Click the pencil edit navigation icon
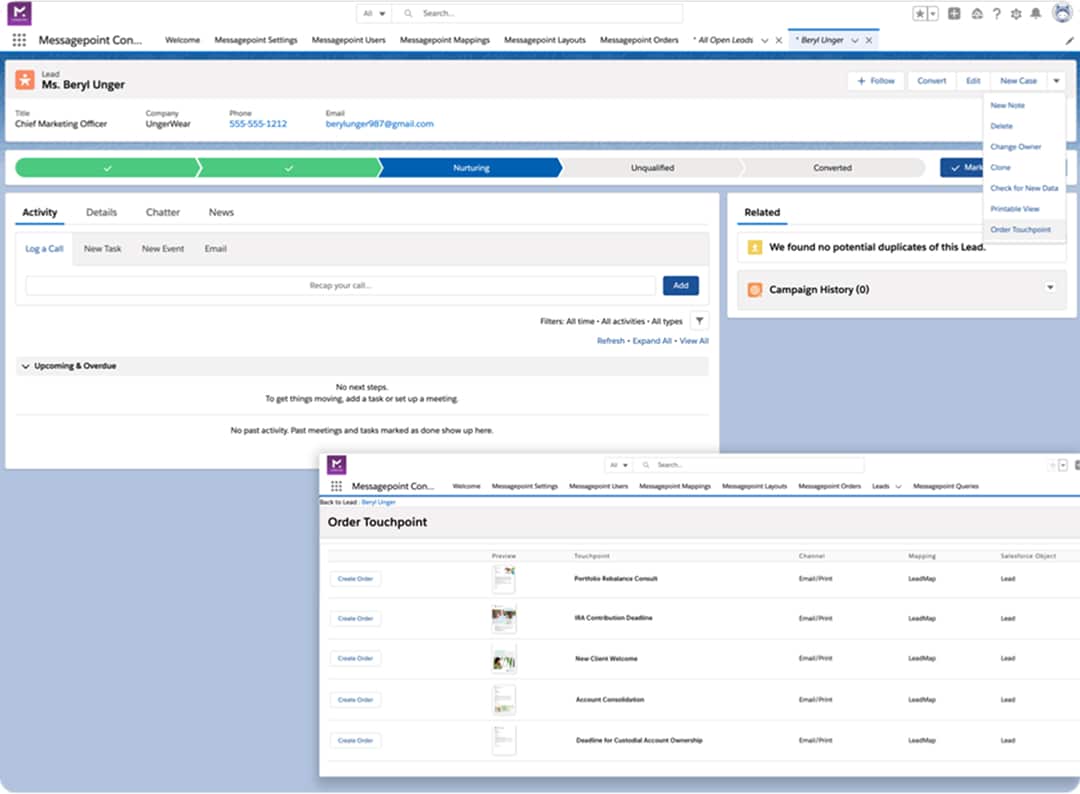Screen dimensions: 1080x794 click(1069, 41)
